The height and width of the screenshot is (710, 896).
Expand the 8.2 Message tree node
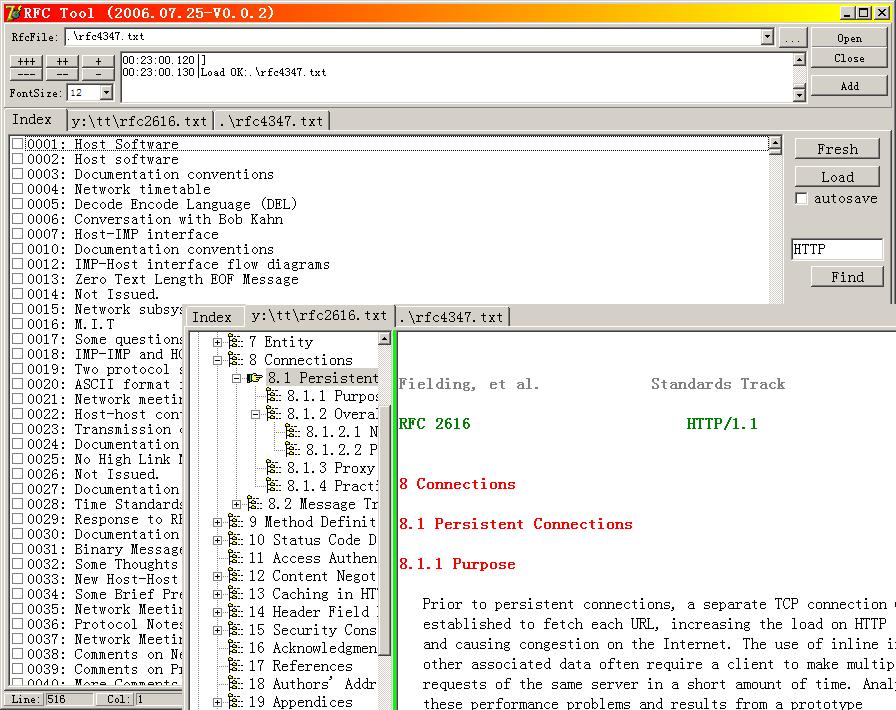(236, 504)
